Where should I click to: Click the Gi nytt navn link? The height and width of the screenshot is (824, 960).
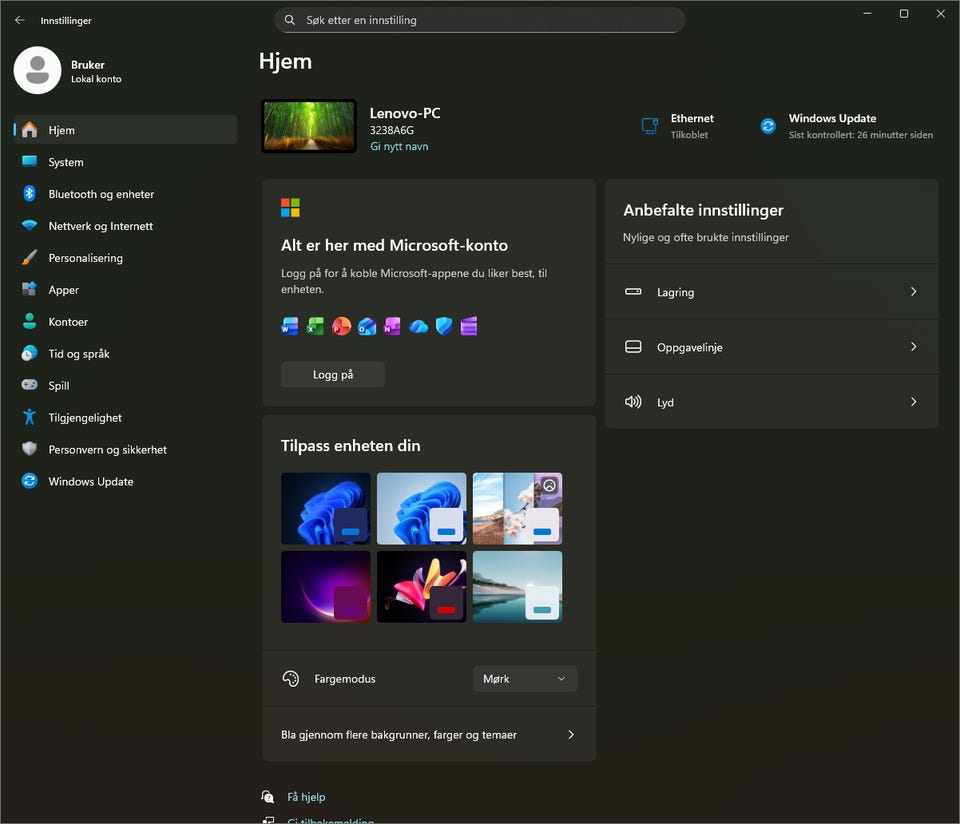coord(399,147)
